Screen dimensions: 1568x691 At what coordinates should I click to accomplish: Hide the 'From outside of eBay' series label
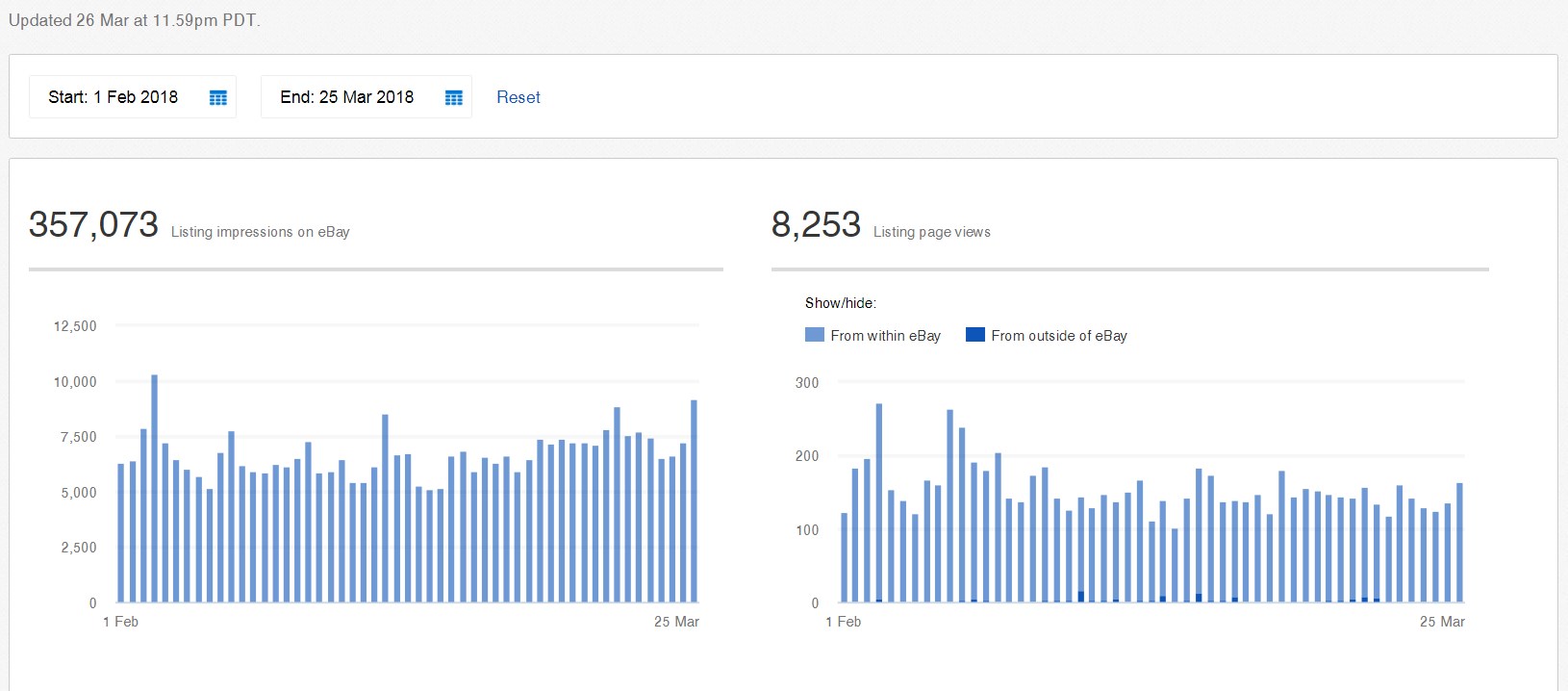(1059, 336)
